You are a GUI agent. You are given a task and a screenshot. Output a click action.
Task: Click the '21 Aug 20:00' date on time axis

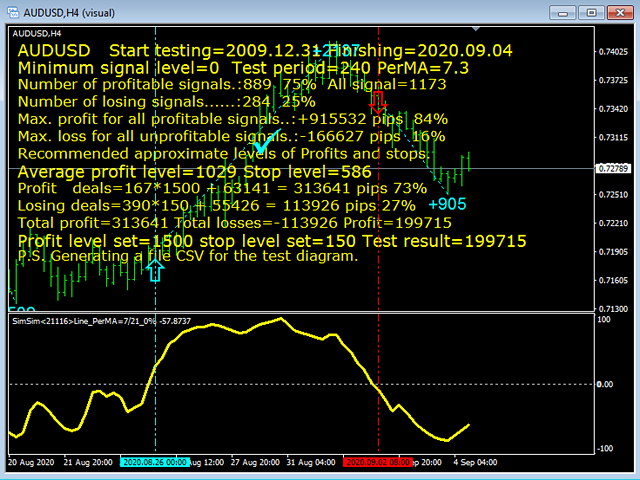coord(88,462)
